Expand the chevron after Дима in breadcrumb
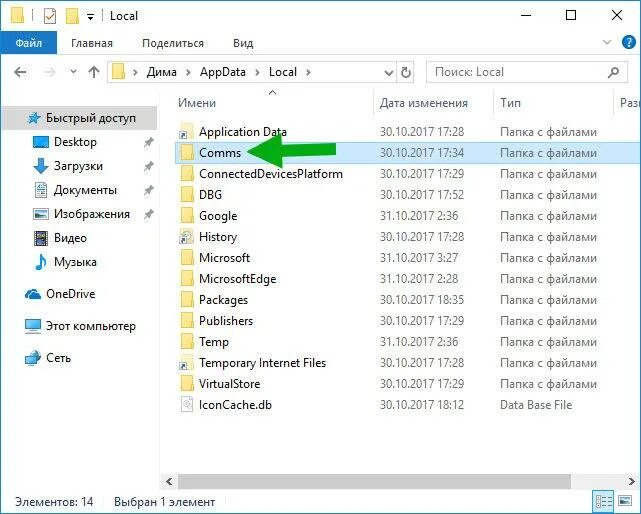The width and height of the screenshot is (641, 514). coord(188,72)
